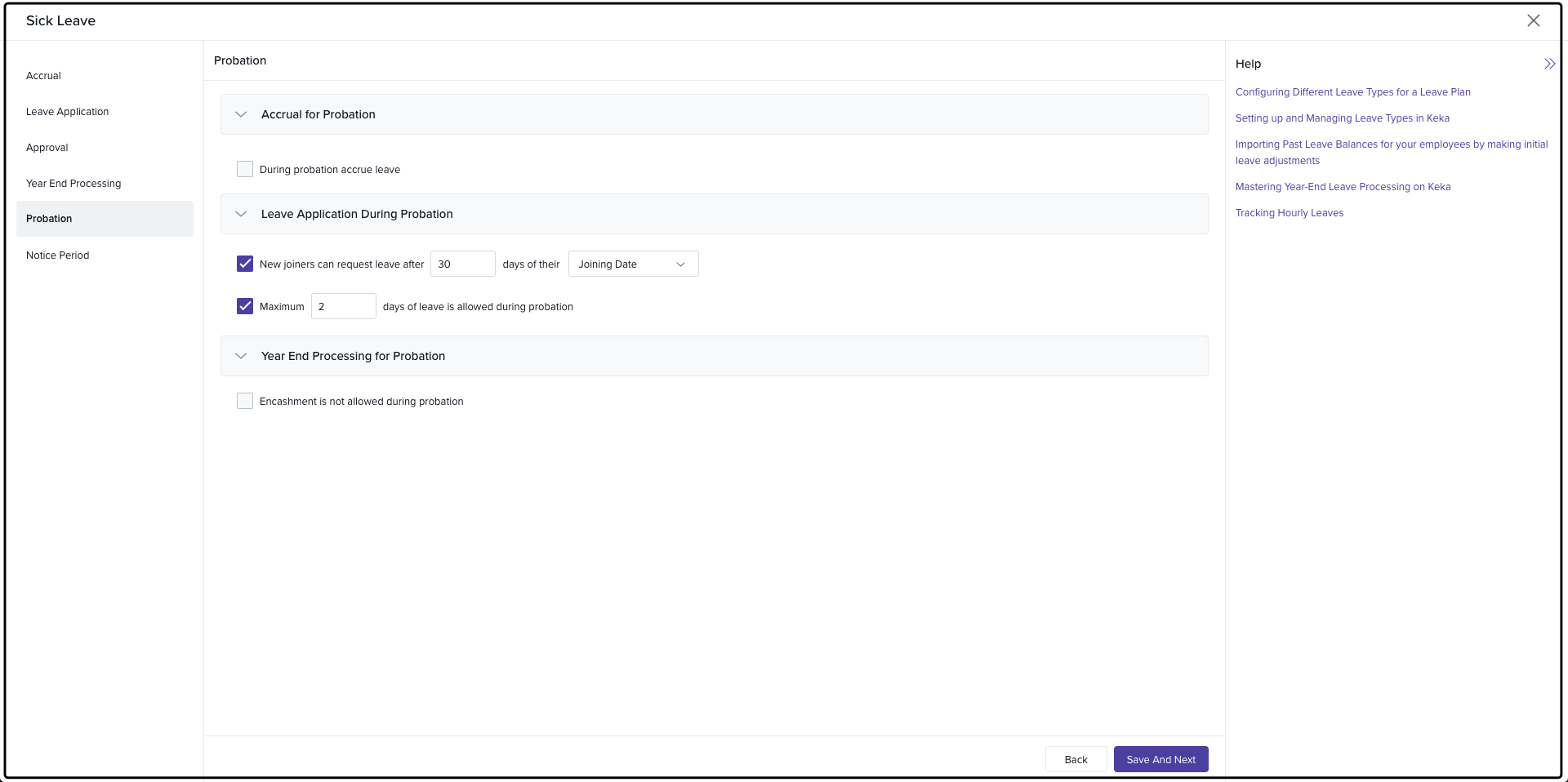1568x782 pixels.
Task: Close the Sick Leave dialog
Action: click(1533, 21)
